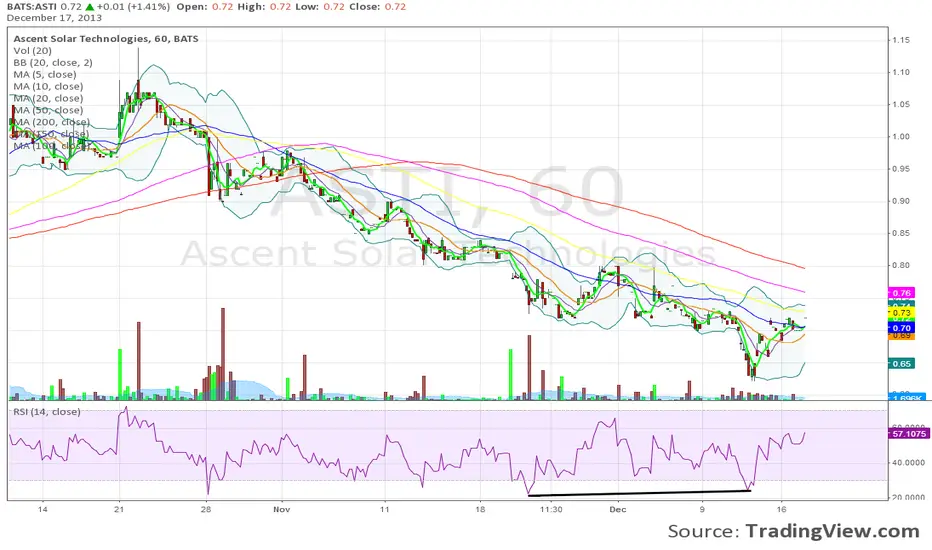Click the 9 date label on time axis
The image size is (932, 550).
tap(702, 509)
